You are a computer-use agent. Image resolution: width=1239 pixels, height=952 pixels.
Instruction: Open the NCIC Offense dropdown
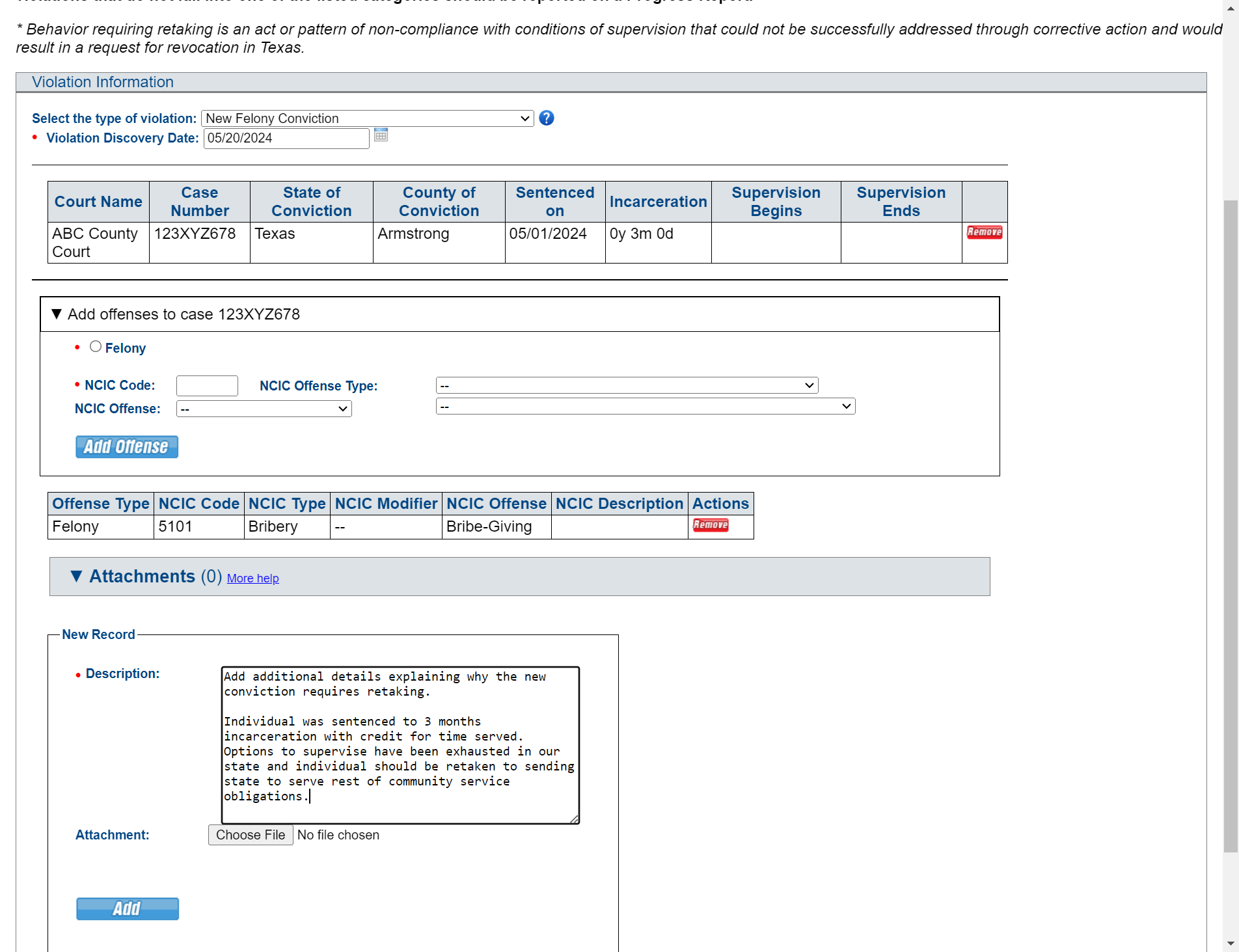[x=264, y=409]
